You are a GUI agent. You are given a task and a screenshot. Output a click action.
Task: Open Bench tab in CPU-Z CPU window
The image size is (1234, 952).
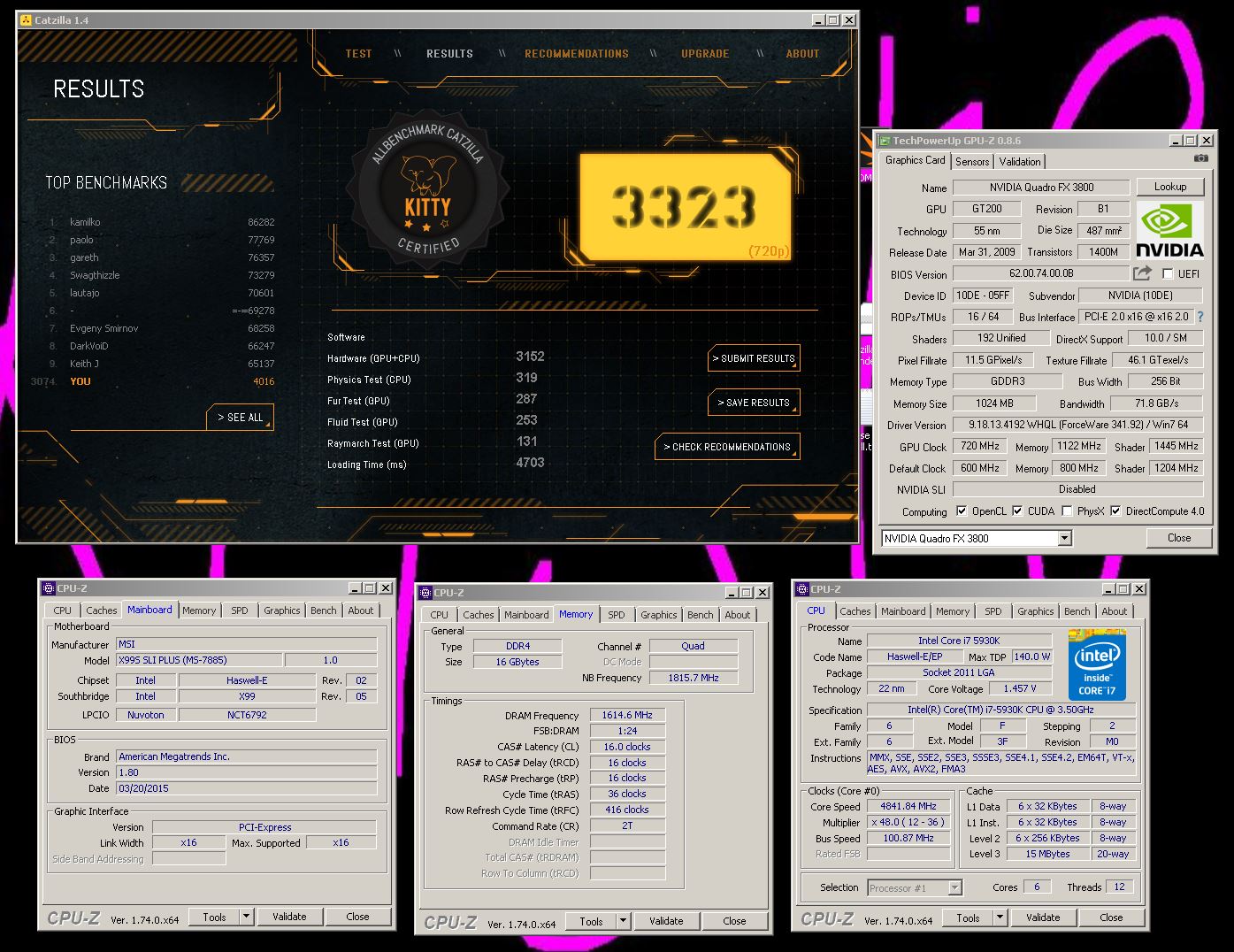tap(1077, 611)
